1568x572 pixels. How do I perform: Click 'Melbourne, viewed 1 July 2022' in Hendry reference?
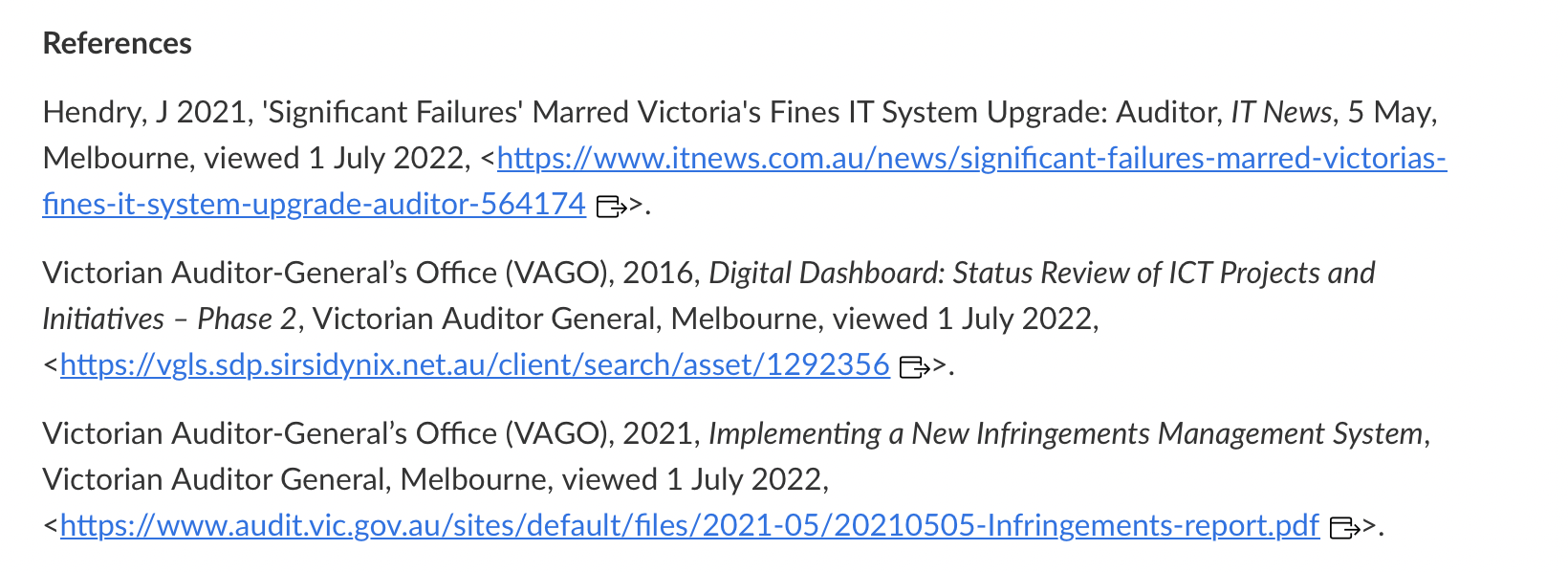[253, 159]
